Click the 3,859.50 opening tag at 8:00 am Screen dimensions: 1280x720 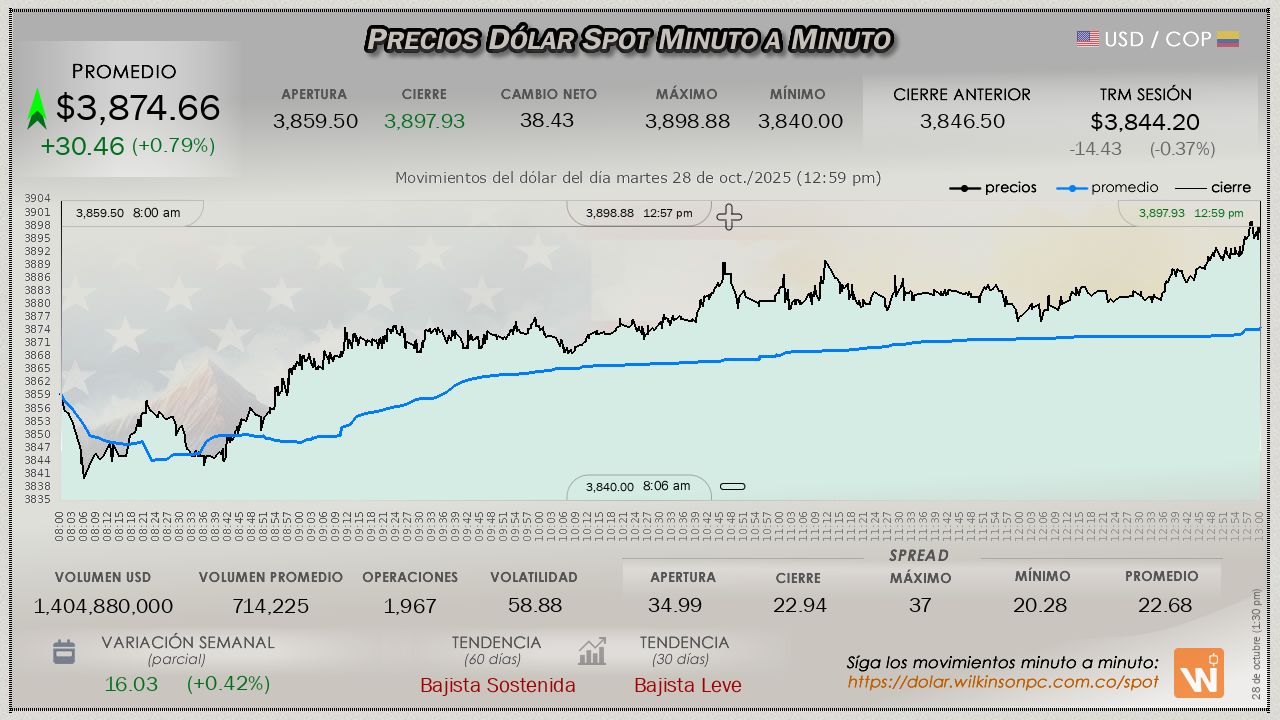point(128,213)
